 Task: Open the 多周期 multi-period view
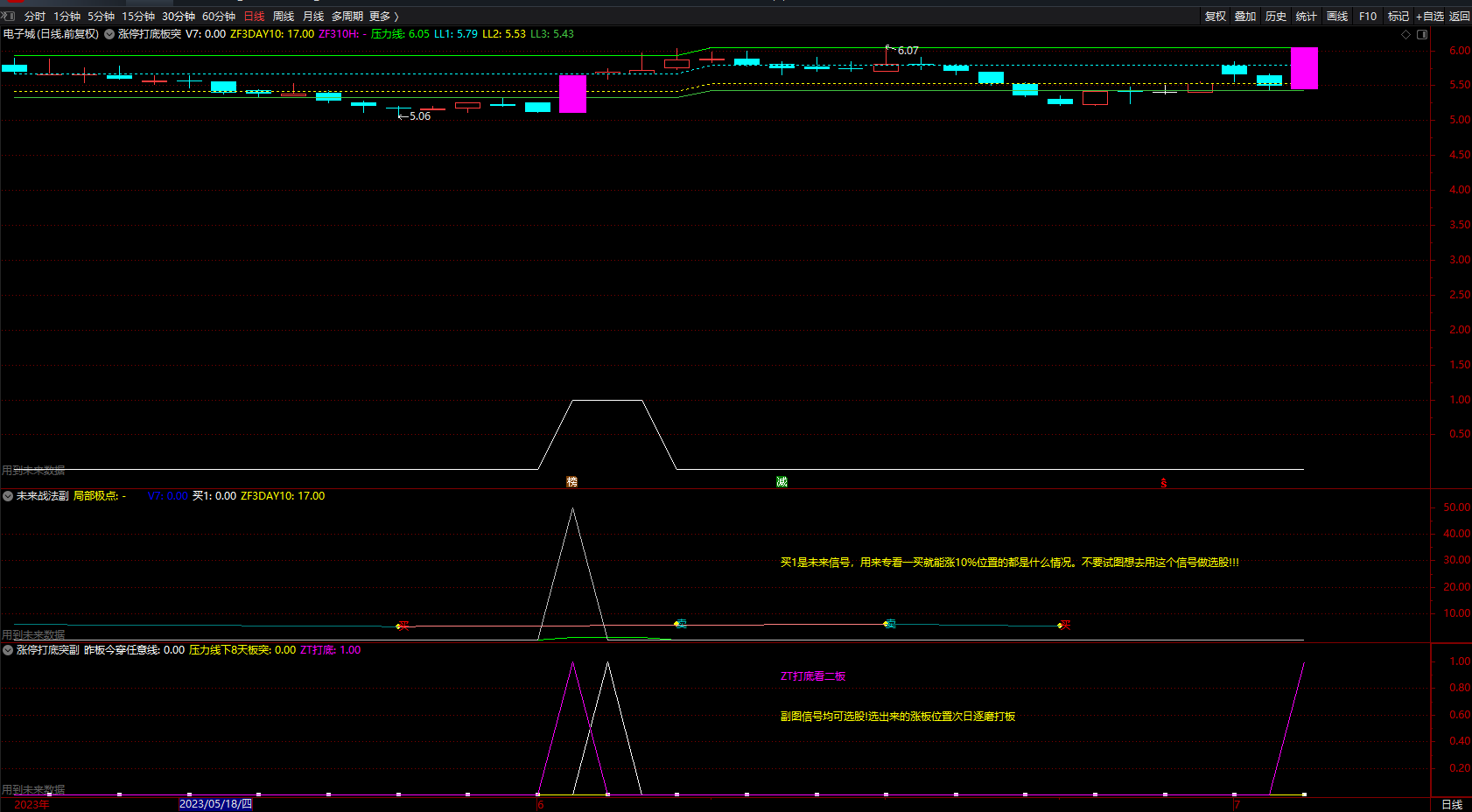tap(347, 17)
